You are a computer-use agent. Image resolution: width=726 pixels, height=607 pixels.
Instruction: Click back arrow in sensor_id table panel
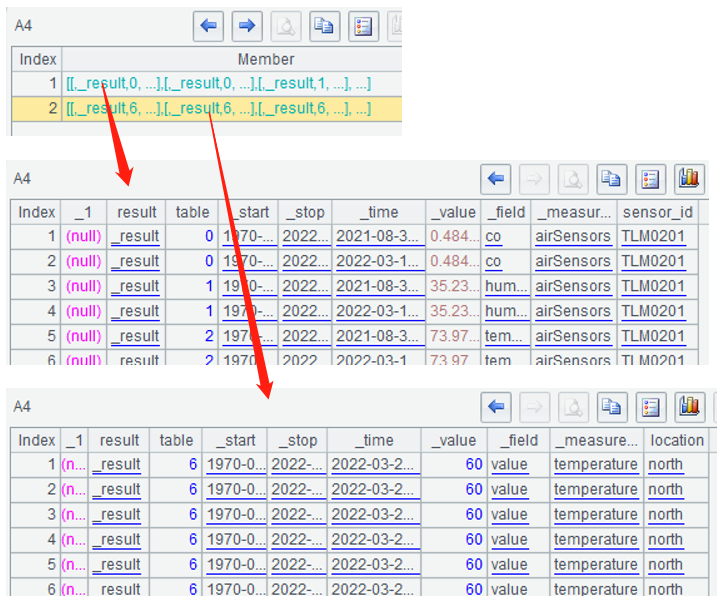tap(496, 179)
